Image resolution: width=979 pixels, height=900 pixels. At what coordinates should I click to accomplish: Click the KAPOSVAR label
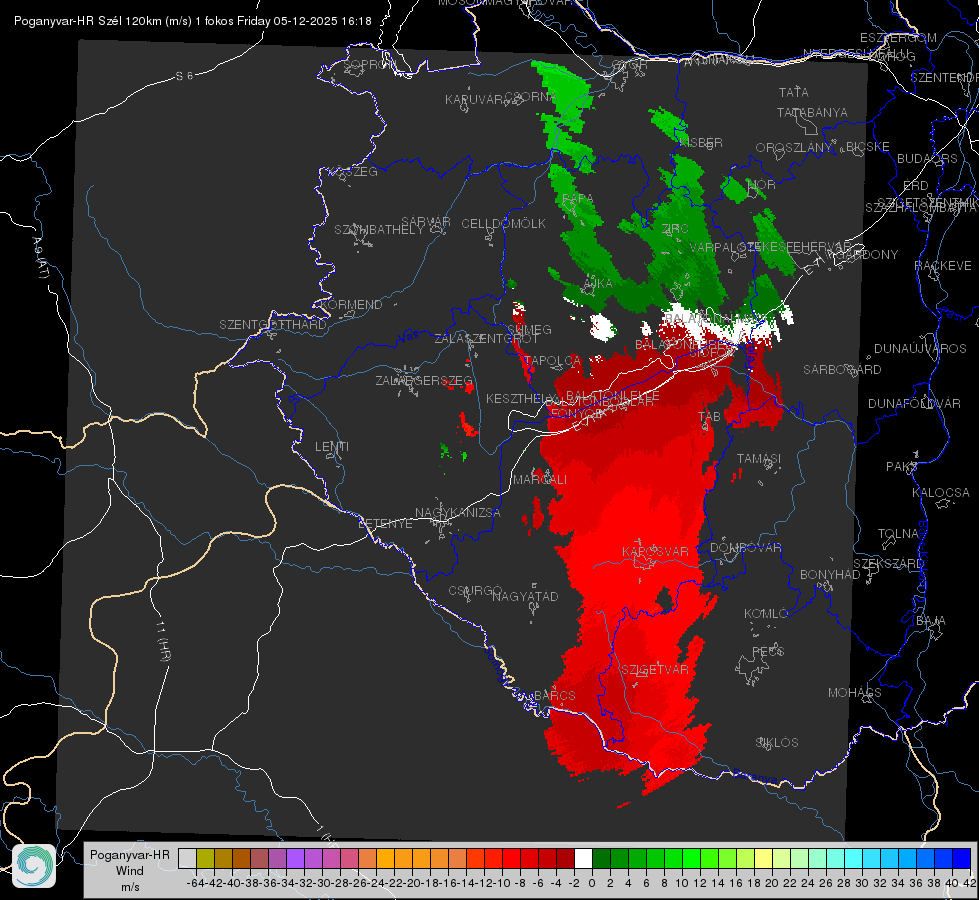656,551
